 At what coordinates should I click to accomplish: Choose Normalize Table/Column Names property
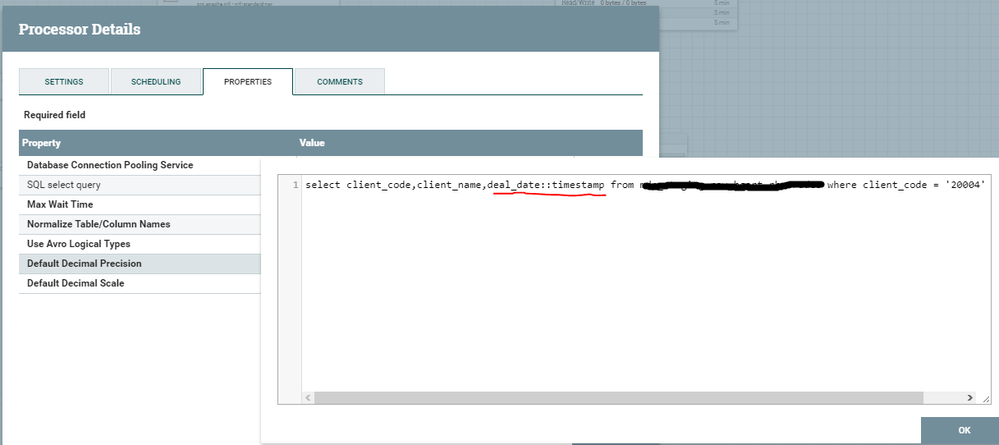(x=140, y=224)
